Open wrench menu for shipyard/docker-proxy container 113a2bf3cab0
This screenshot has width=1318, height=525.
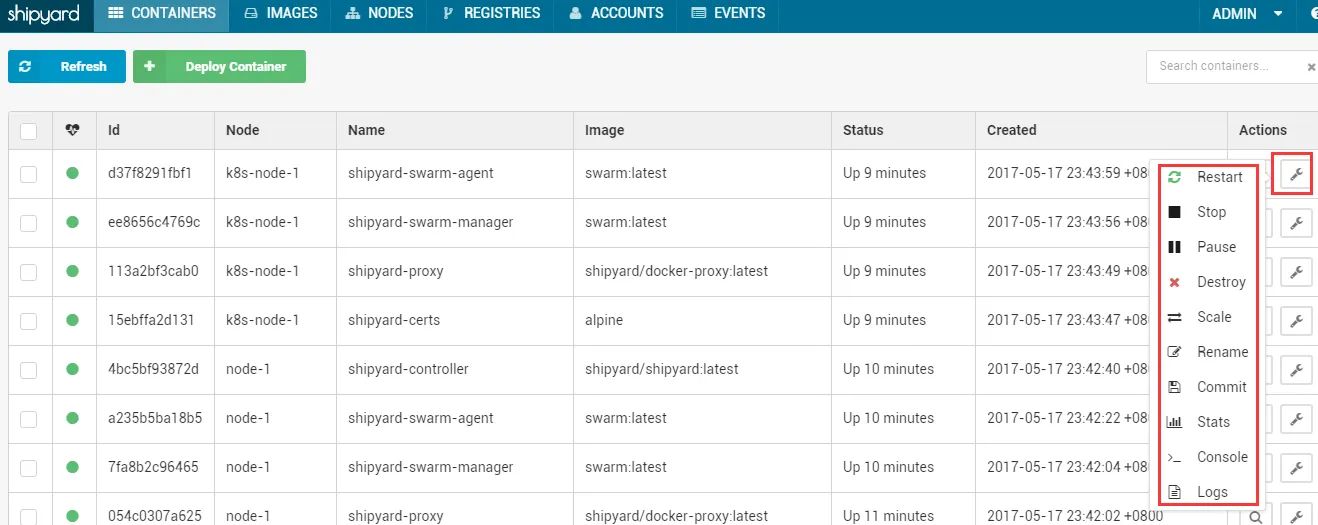[1296, 272]
